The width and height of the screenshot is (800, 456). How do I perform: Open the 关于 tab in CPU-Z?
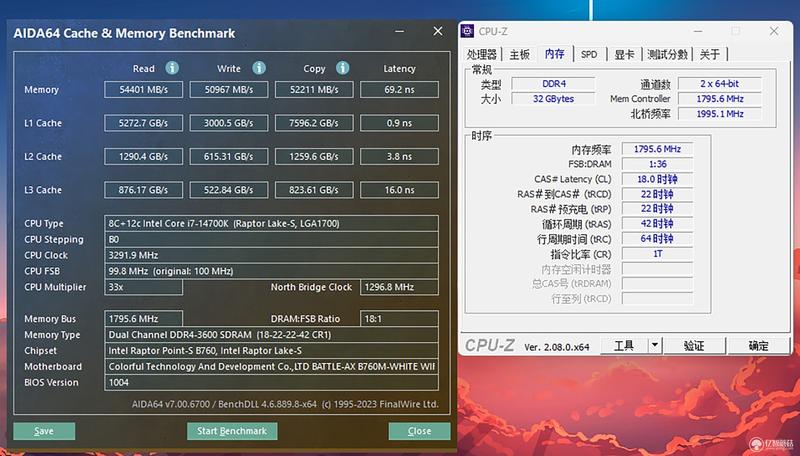click(x=710, y=54)
